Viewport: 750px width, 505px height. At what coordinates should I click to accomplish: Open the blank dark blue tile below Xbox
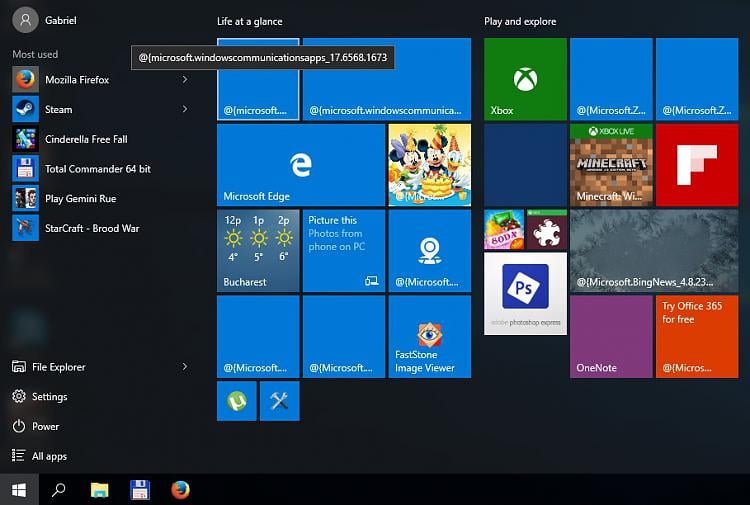(525, 165)
